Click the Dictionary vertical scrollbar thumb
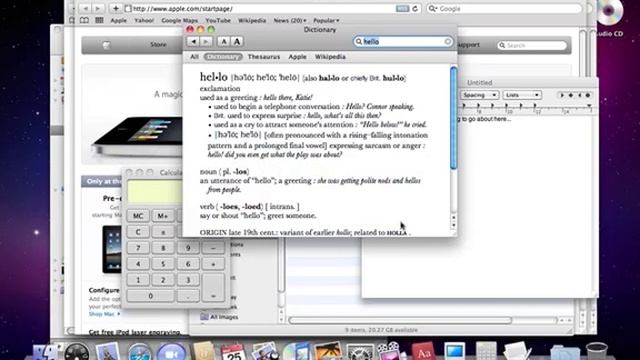This screenshot has width=640, height=360. click(x=453, y=118)
